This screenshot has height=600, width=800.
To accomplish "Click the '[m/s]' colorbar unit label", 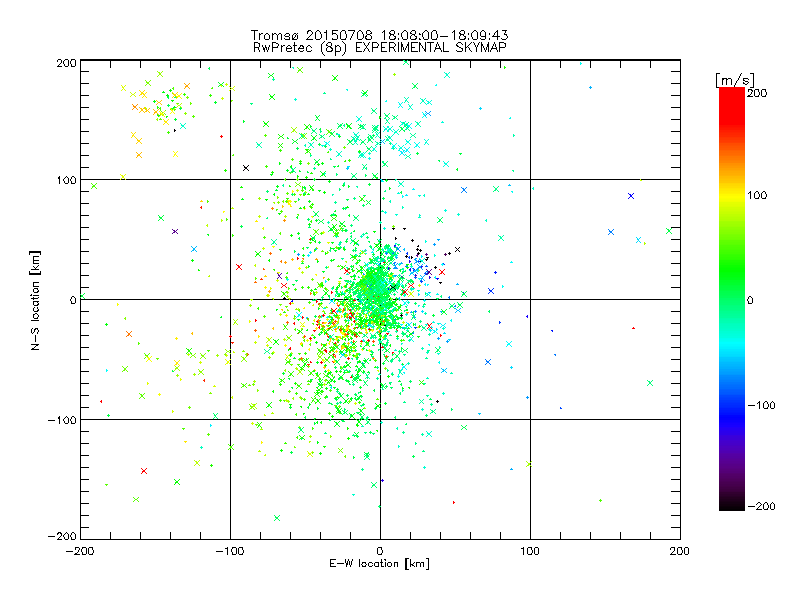I will click(x=735, y=80).
